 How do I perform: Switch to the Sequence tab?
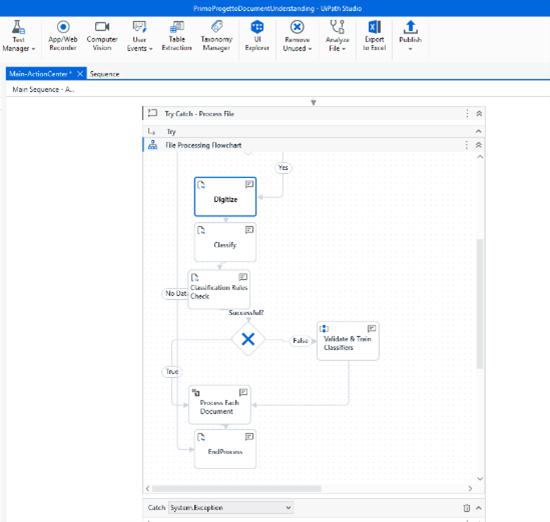[105, 74]
